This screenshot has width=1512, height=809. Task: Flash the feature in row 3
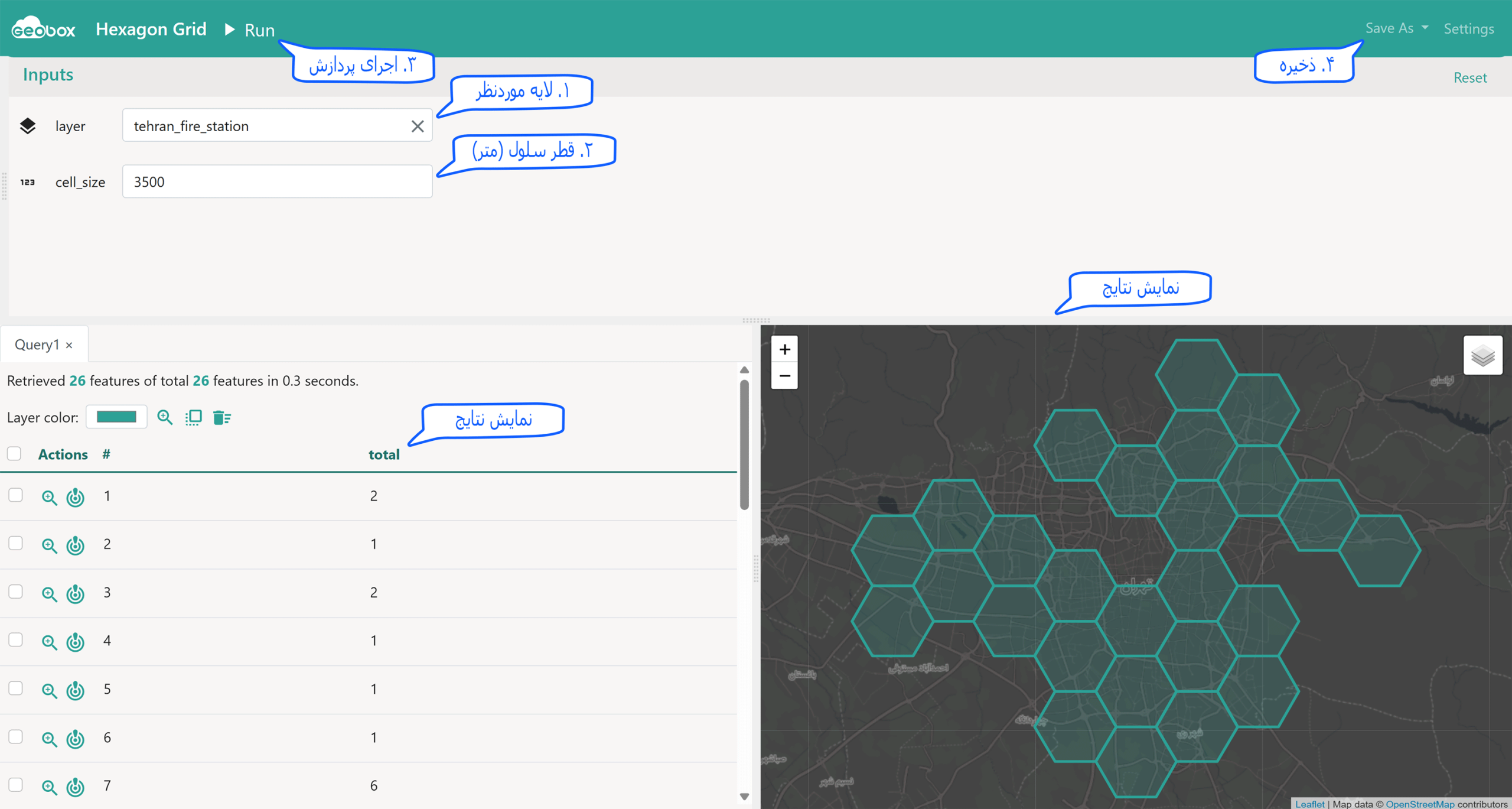coord(76,594)
